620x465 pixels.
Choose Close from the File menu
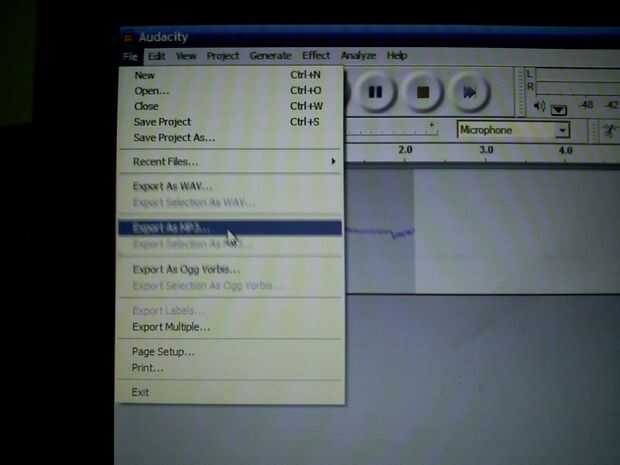230,106
